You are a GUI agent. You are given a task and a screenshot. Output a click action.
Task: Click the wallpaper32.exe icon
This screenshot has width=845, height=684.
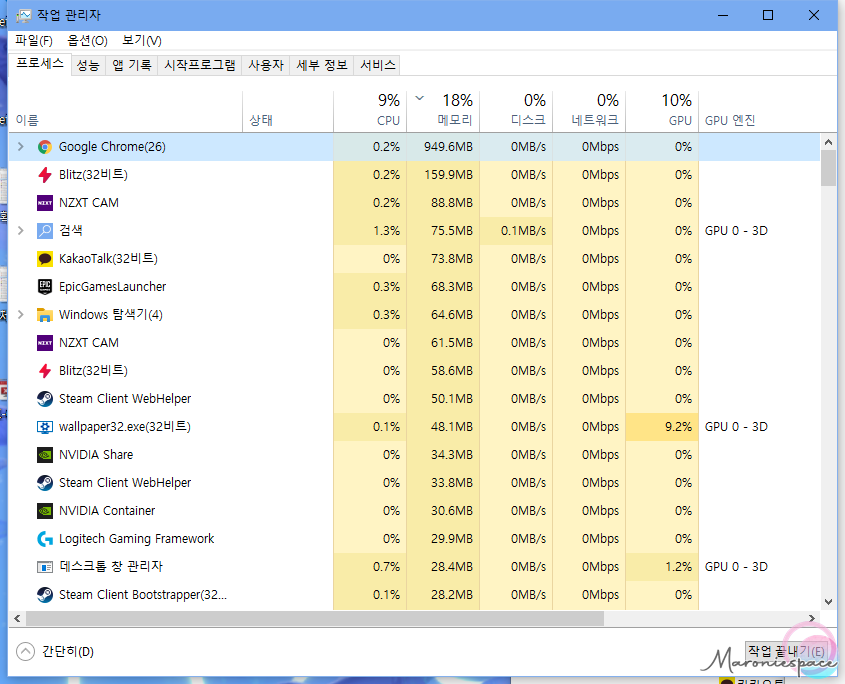[45, 427]
